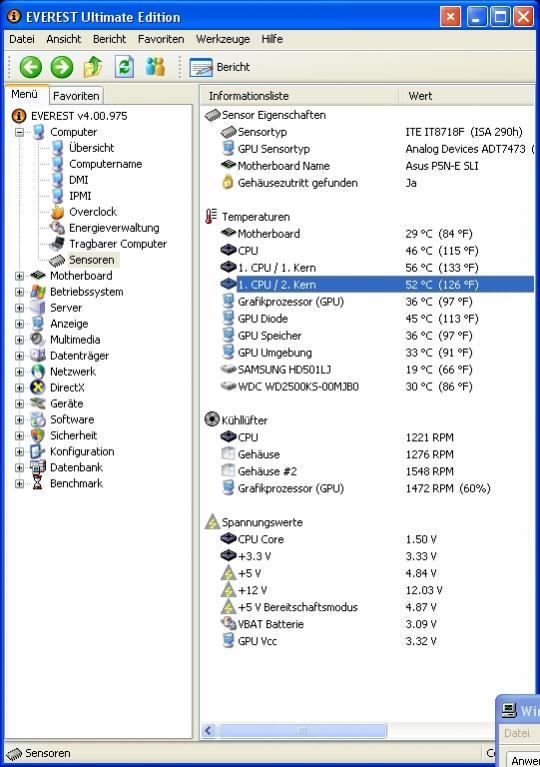Switch to the Favoriten tab
This screenshot has width=540, height=767.
(x=76, y=96)
